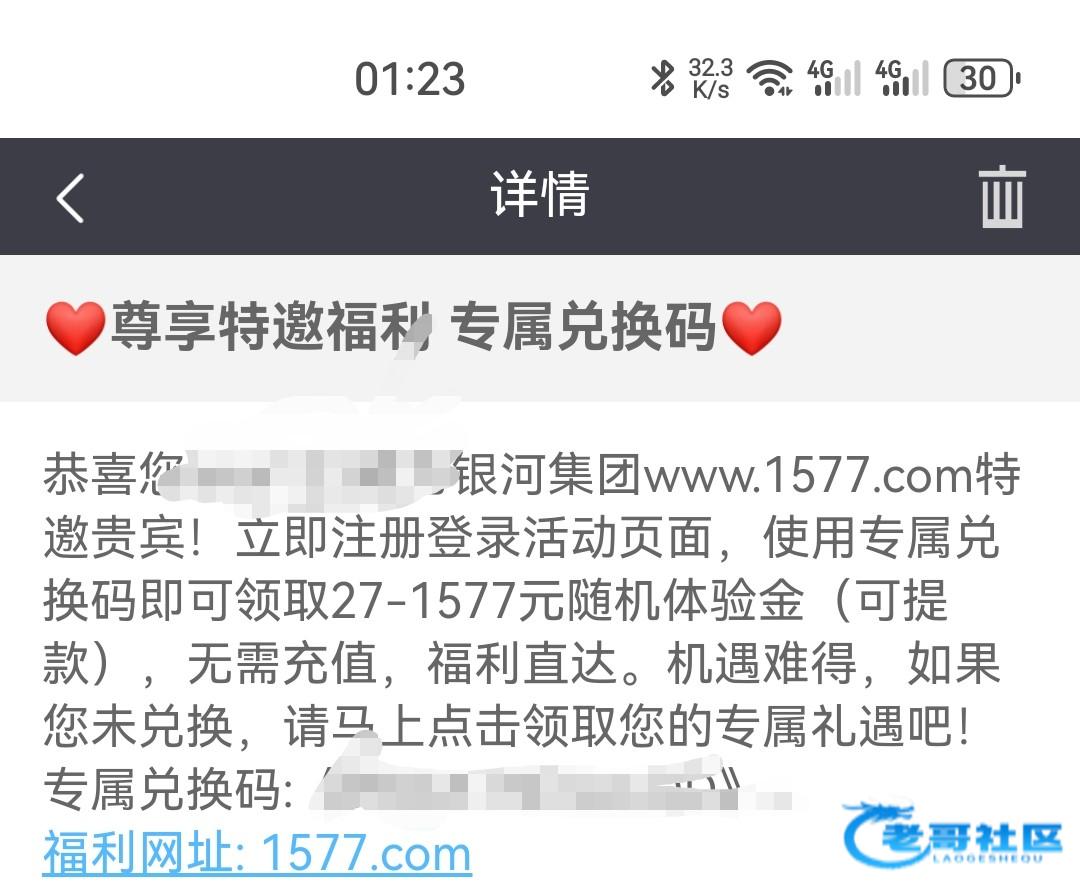This screenshot has height=896, width=1080.
Task: Tap the 老哥社区 watermark logo
Action: [953, 833]
